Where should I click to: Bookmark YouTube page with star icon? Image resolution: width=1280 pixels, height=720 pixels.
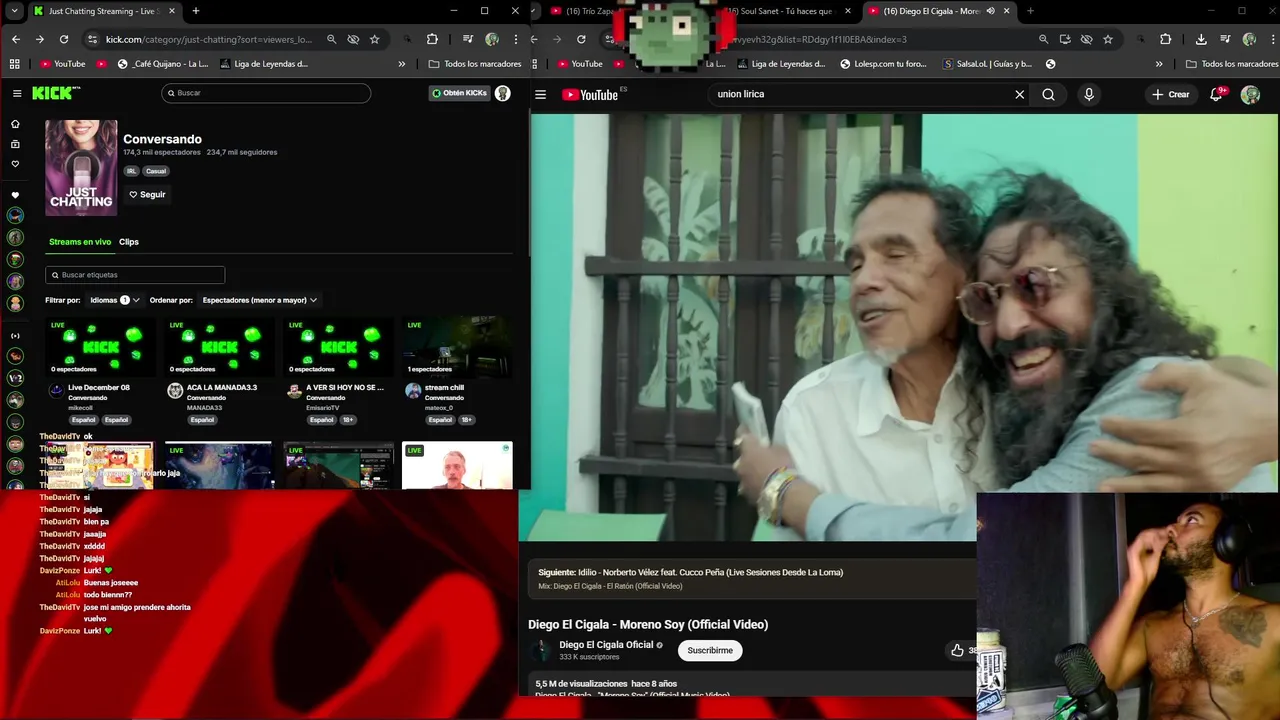click(1108, 39)
